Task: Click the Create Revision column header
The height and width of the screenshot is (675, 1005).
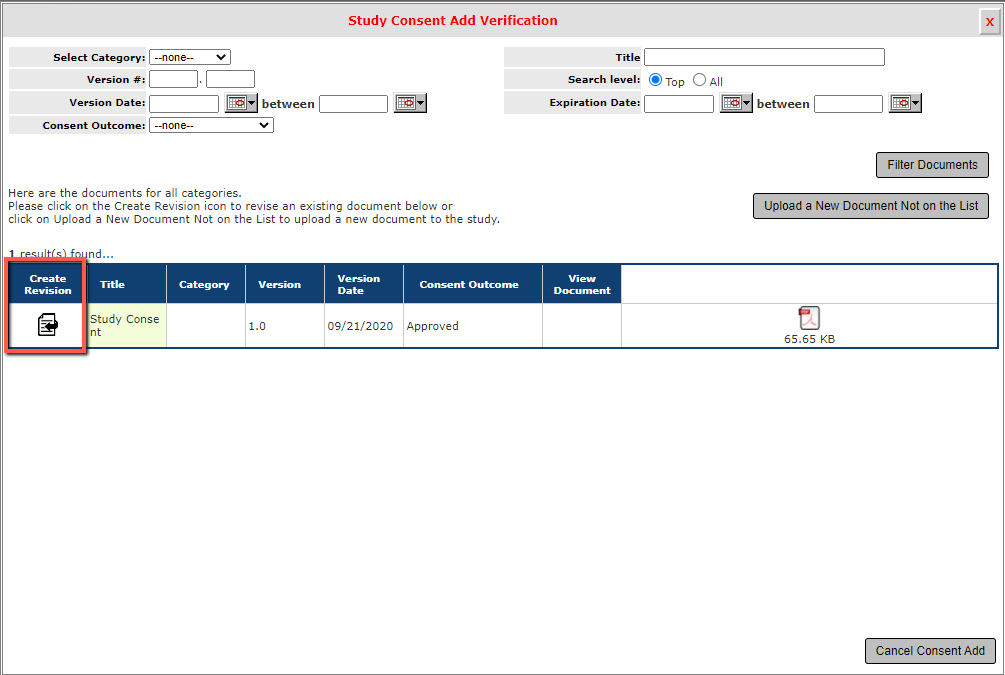Action: pyautogui.click(x=47, y=284)
